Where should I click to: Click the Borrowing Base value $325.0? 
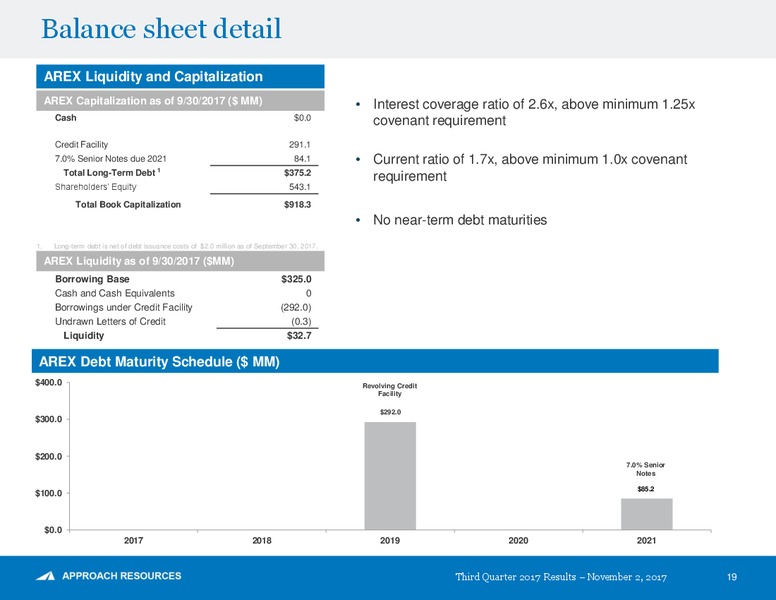tap(296, 279)
